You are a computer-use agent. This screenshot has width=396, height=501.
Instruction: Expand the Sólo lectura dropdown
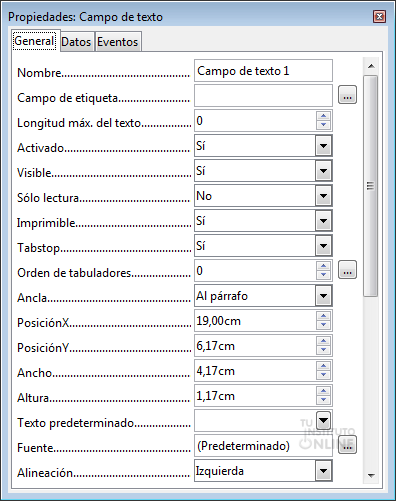tap(323, 196)
